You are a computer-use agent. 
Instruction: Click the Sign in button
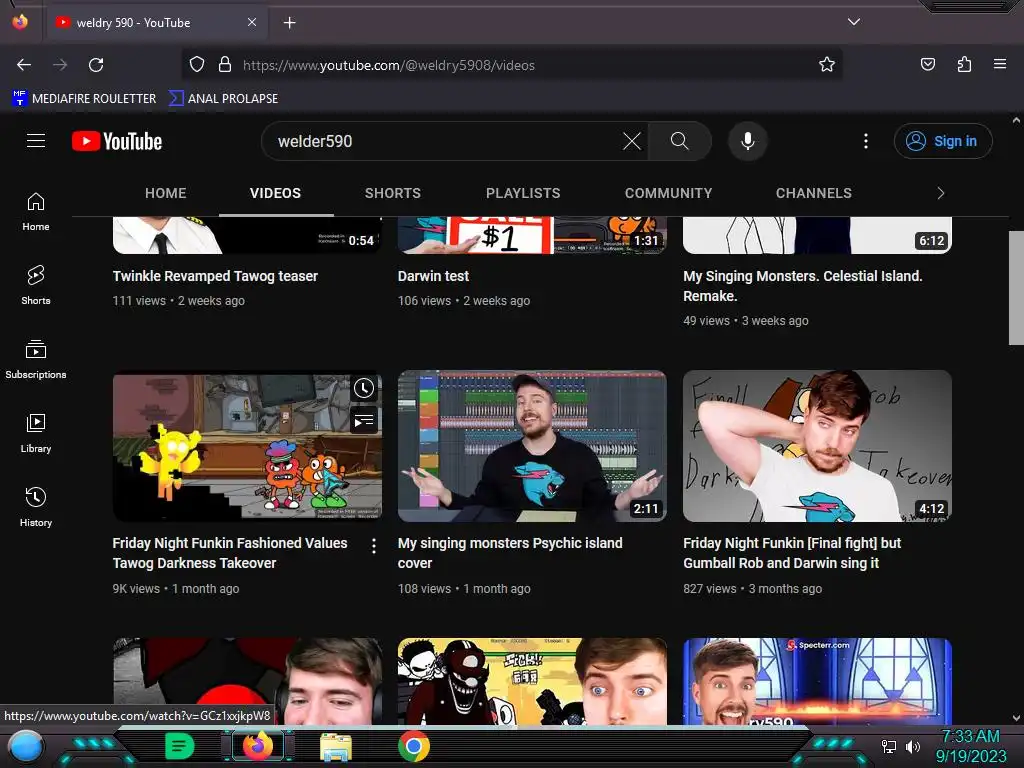942,141
